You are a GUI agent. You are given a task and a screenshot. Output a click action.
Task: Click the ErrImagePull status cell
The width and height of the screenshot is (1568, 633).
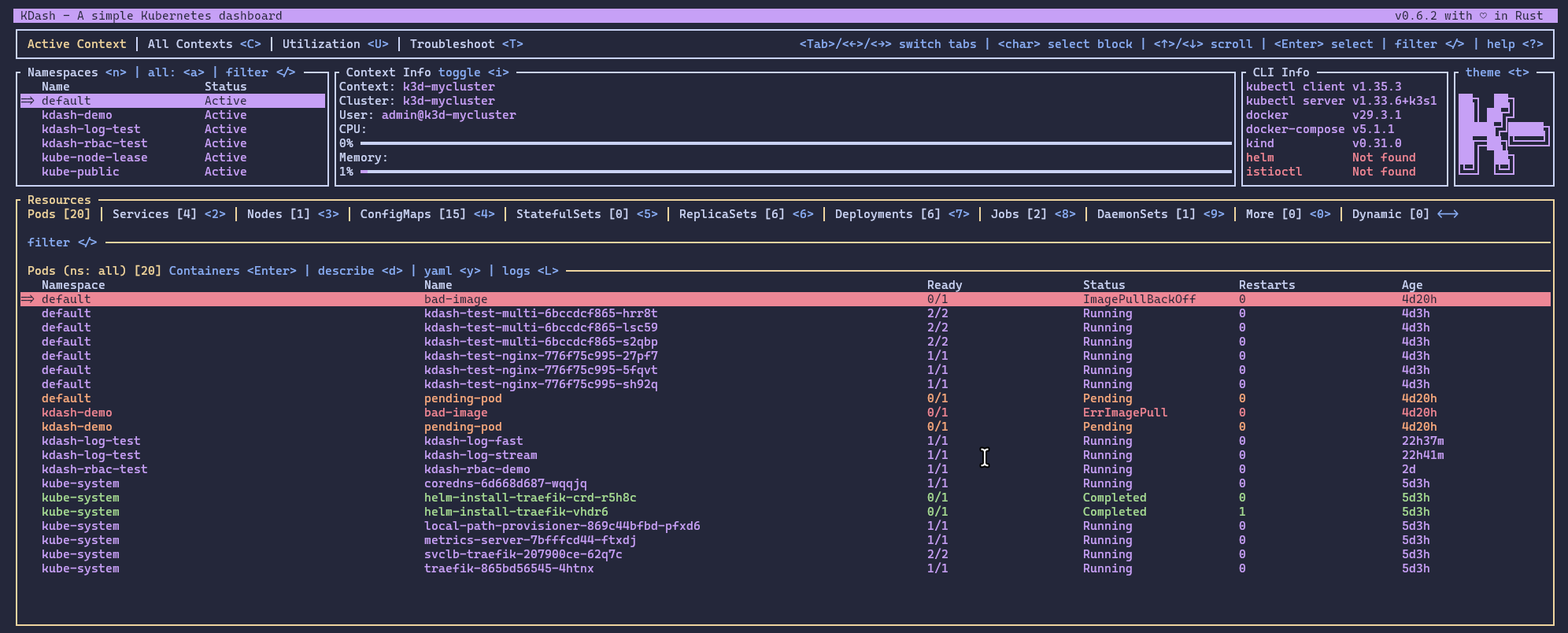1125,413
